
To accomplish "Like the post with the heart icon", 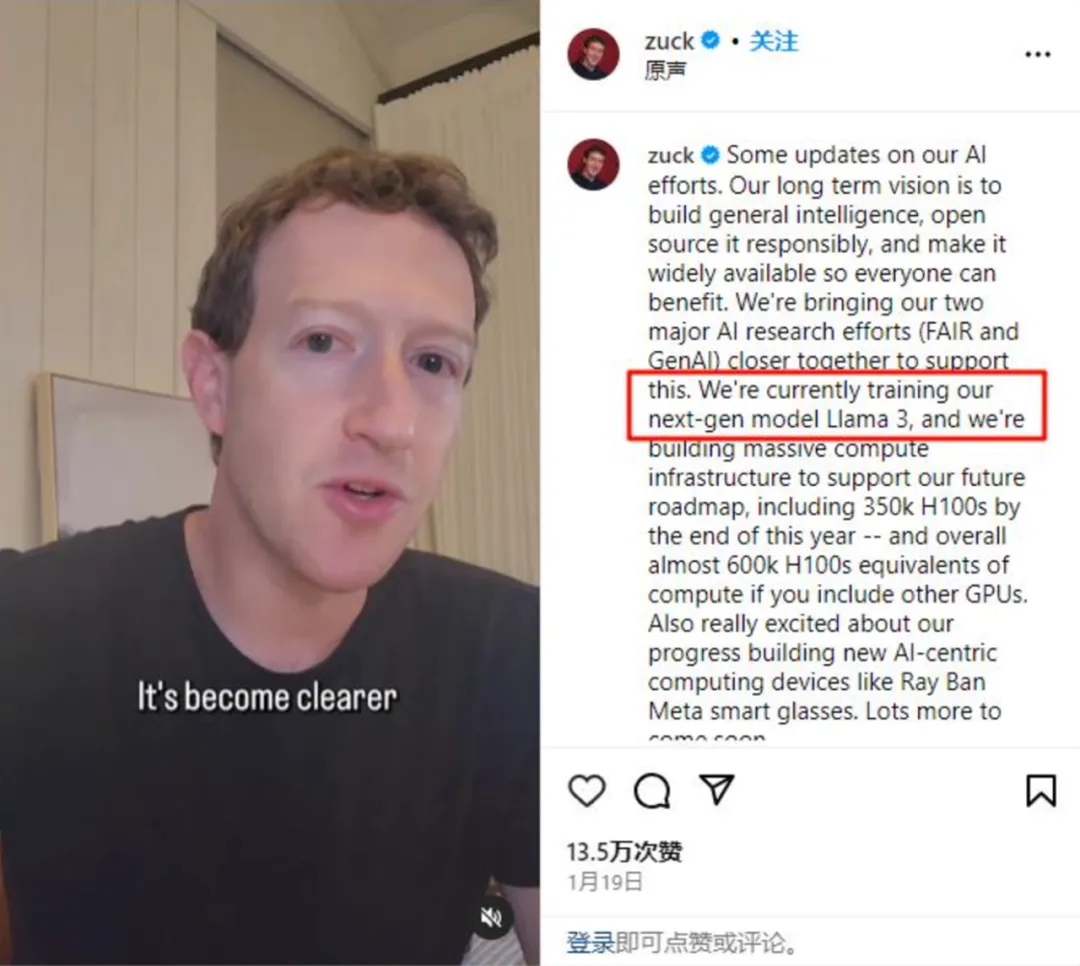I will point(587,790).
